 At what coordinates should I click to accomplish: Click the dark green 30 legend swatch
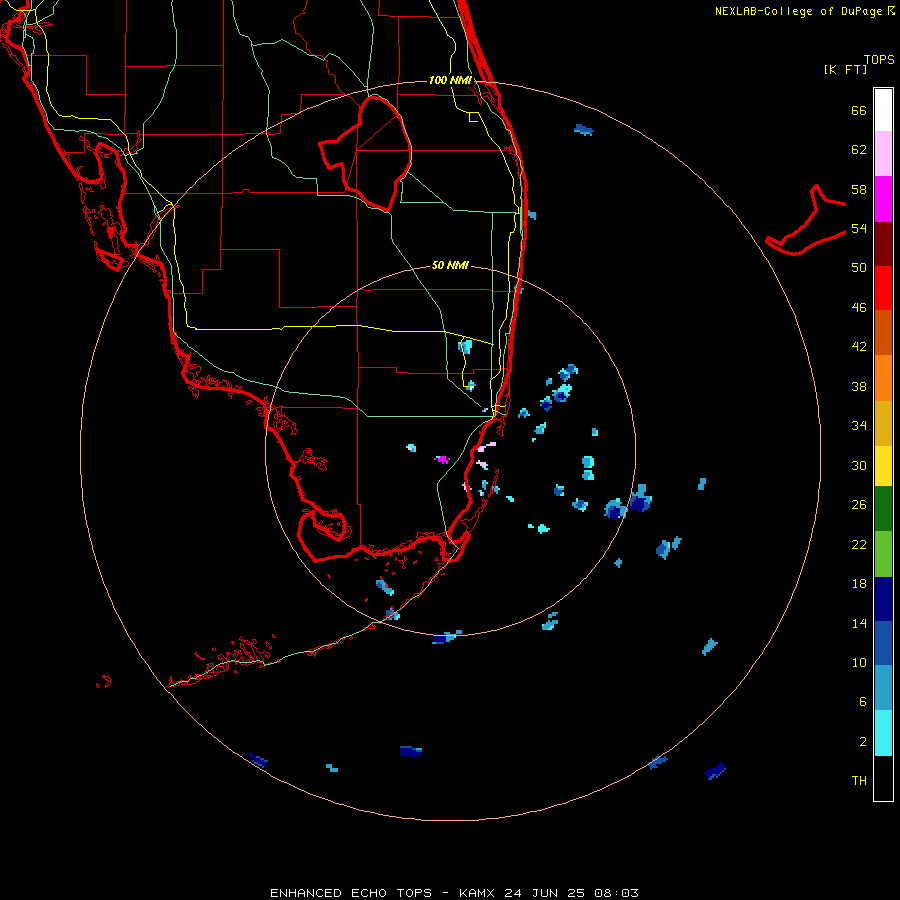point(883,509)
